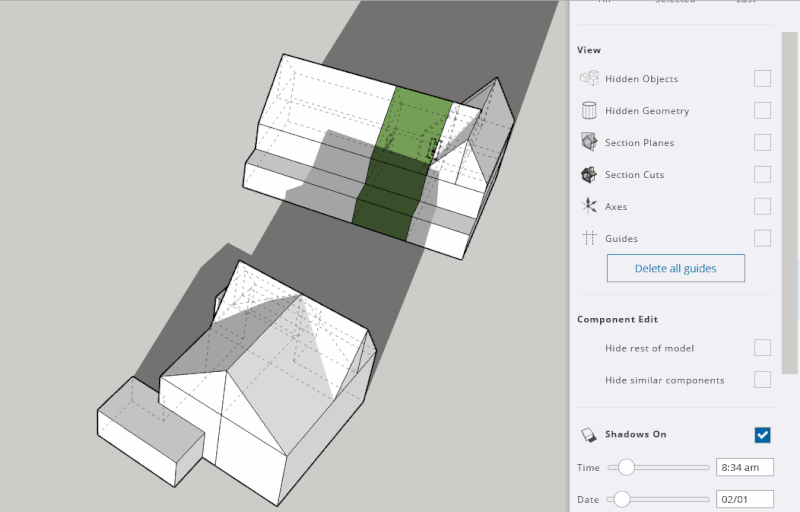This screenshot has height=512, width=800.
Task: Click the Section Planes icon
Action: (589, 142)
